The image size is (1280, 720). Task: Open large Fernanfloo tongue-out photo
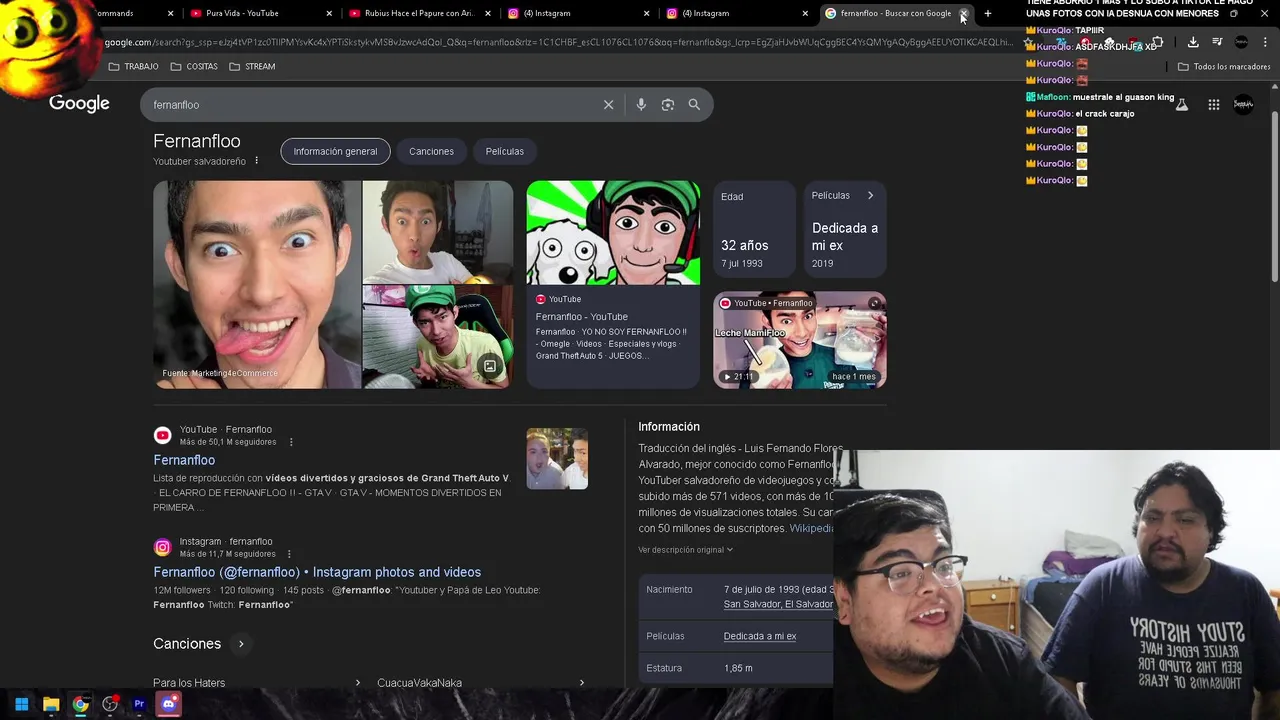(256, 284)
